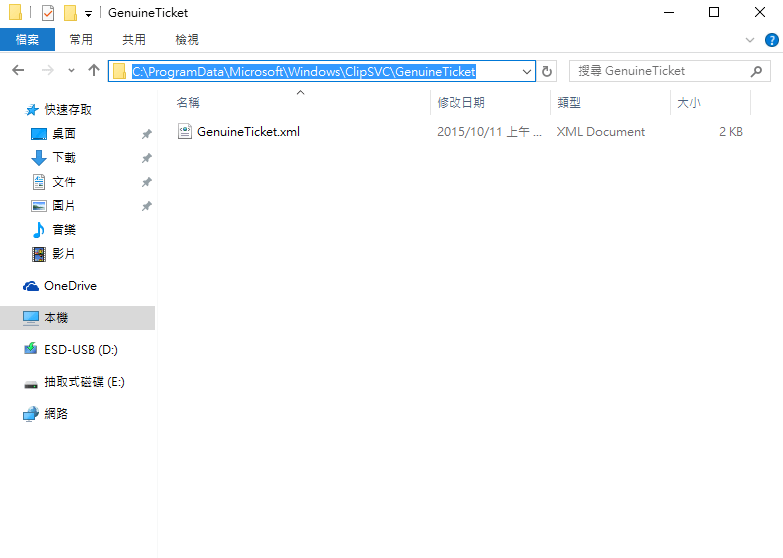Screen dimensions: 783x558
Task: Click the 網路 network icon
Action: (x=31, y=414)
